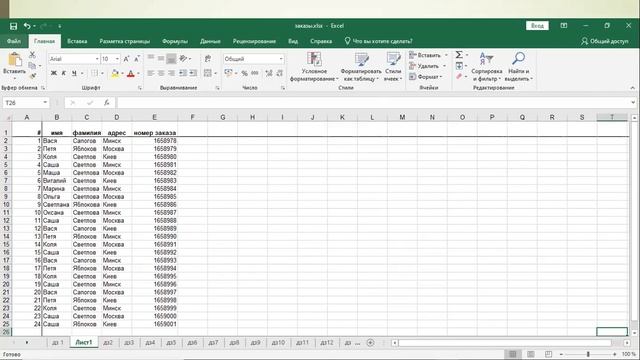Expand the Name Box T26 dropdown

(45, 103)
